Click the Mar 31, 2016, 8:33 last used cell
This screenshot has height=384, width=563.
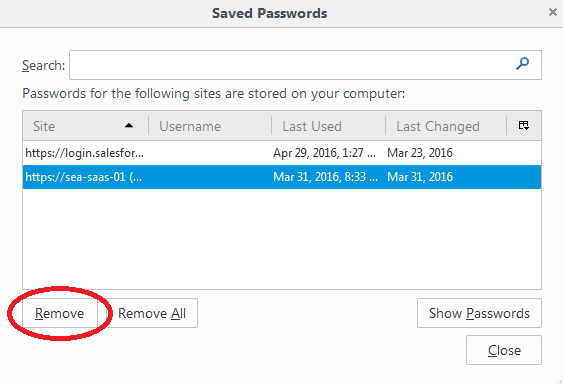tap(325, 177)
